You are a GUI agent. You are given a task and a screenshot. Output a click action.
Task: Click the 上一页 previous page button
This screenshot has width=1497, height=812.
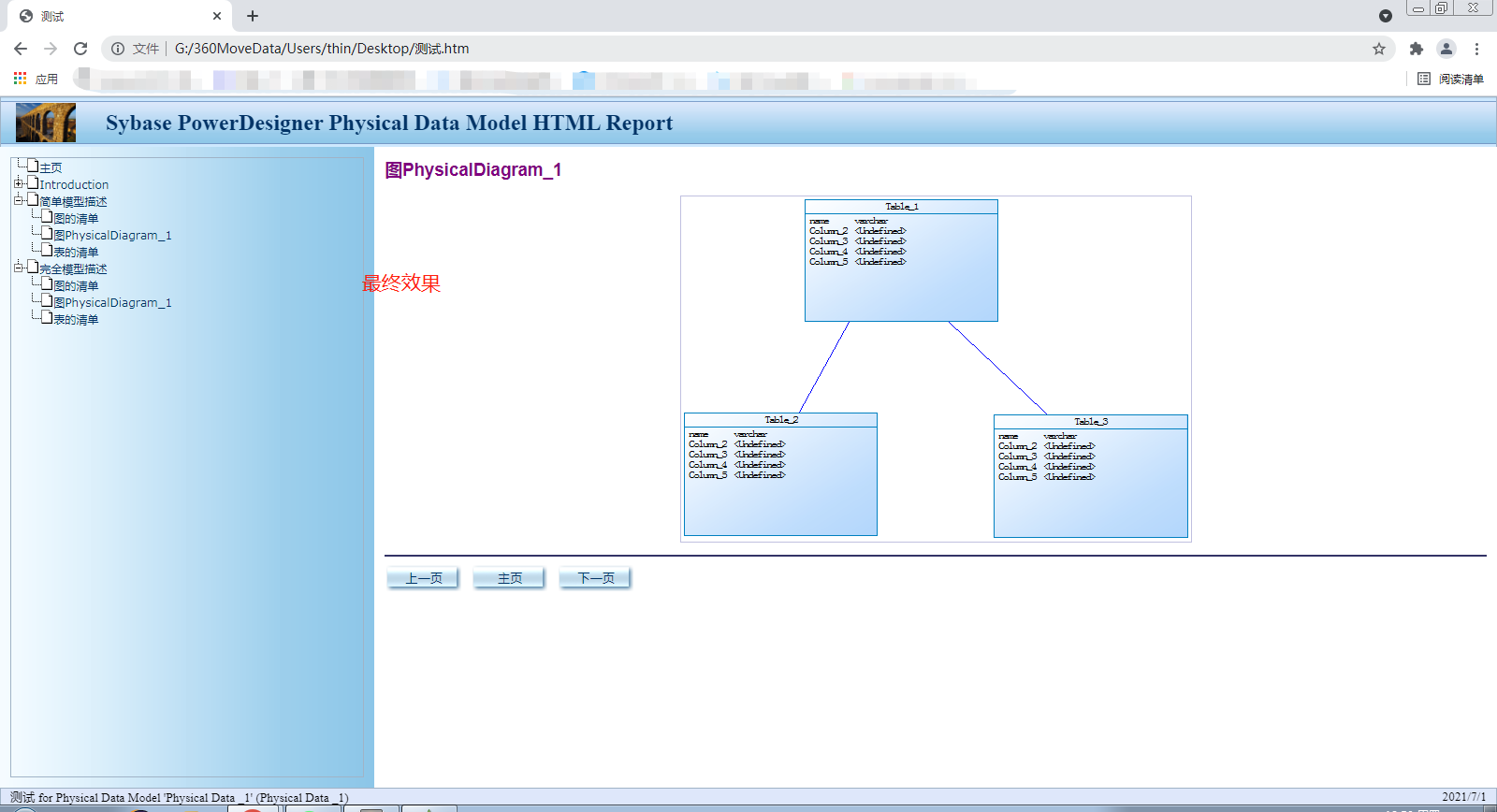(x=423, y=578)
